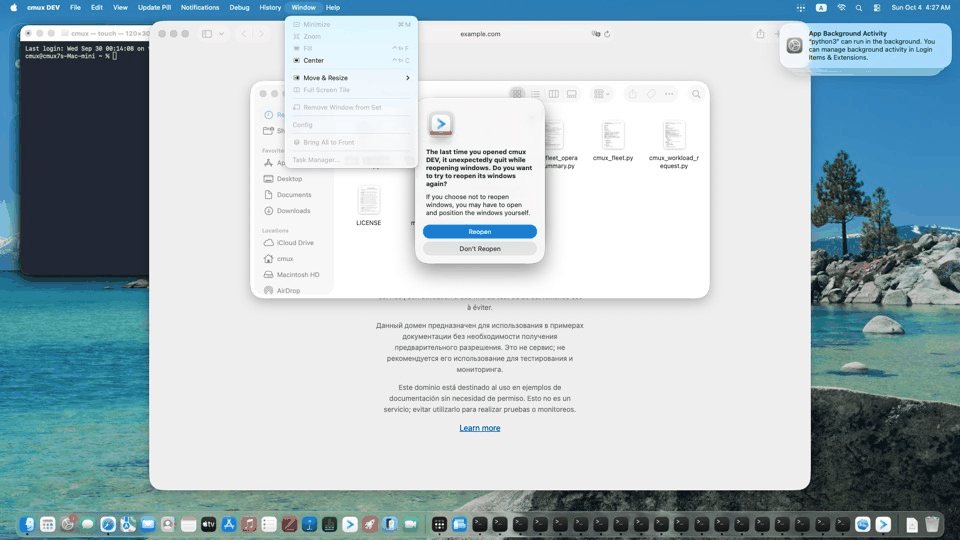The image size is (960, 540).
Task: Select the LICENSE file in Finder
Action: [369, 206]
